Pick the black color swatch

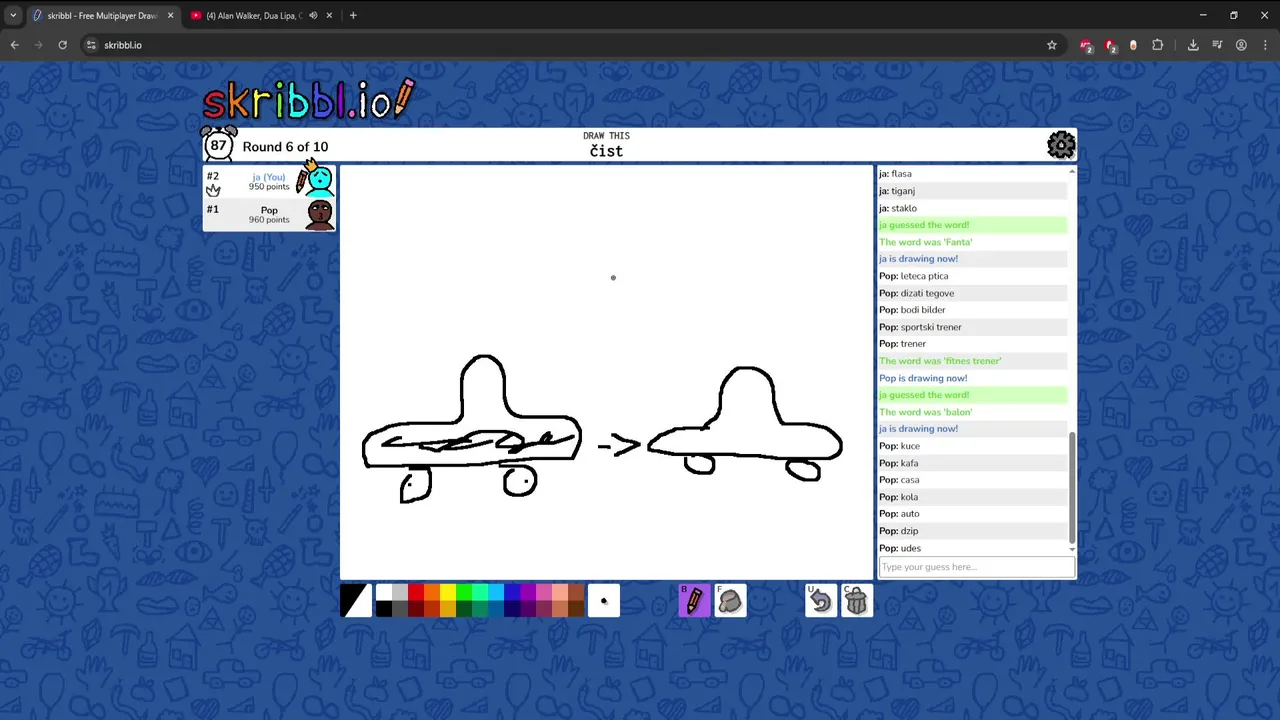pyautogui.click(x=384, y=609)
